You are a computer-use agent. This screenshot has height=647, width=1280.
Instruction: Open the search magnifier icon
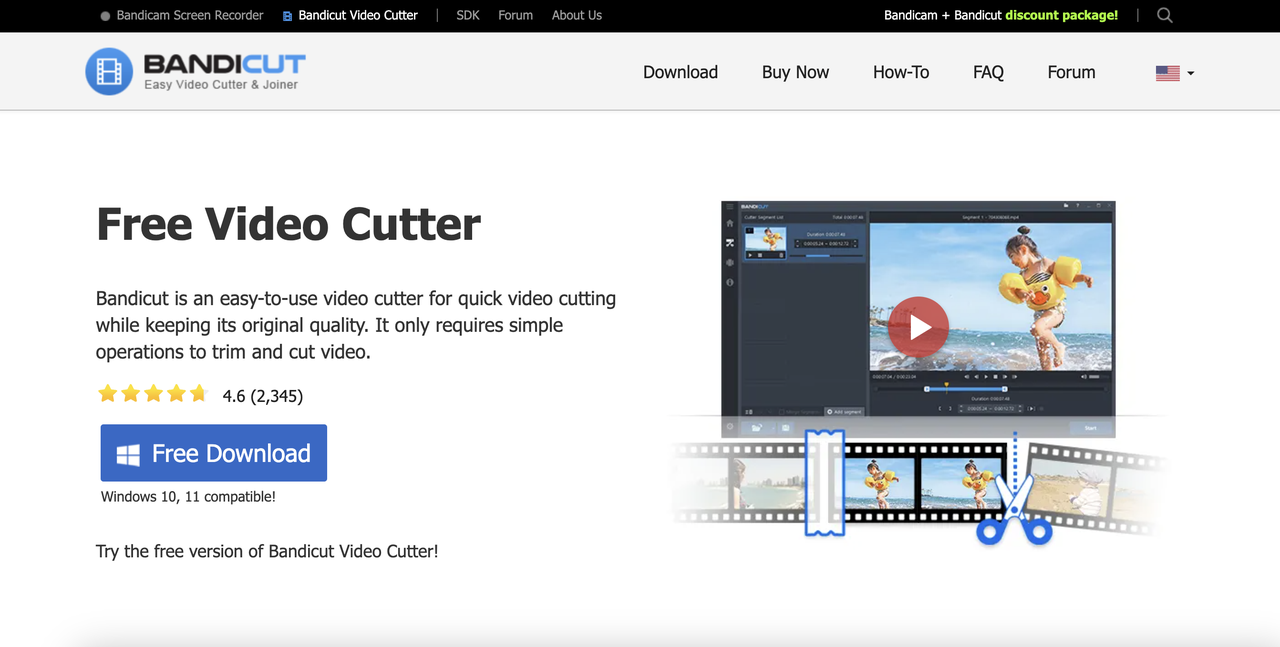(x=1164, y=15)
